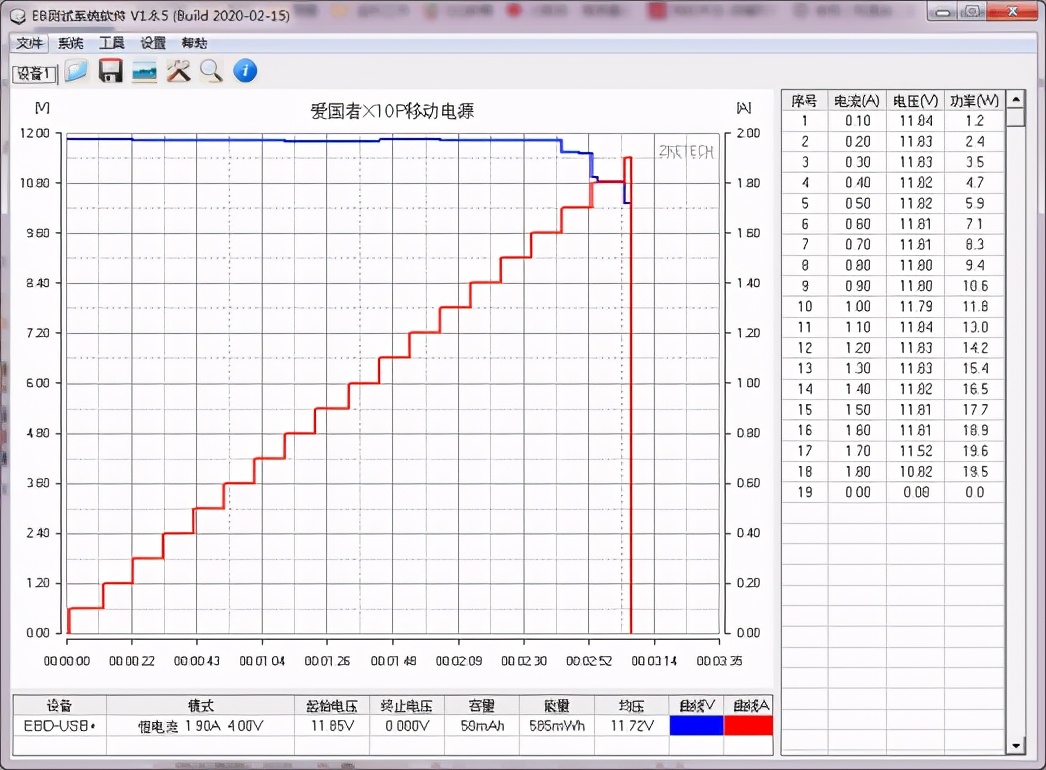Image resolution: width=1046 pixels, height=770 pixels.
Task: Click the 功率(W) column header
Action: [x=974, y=101]
